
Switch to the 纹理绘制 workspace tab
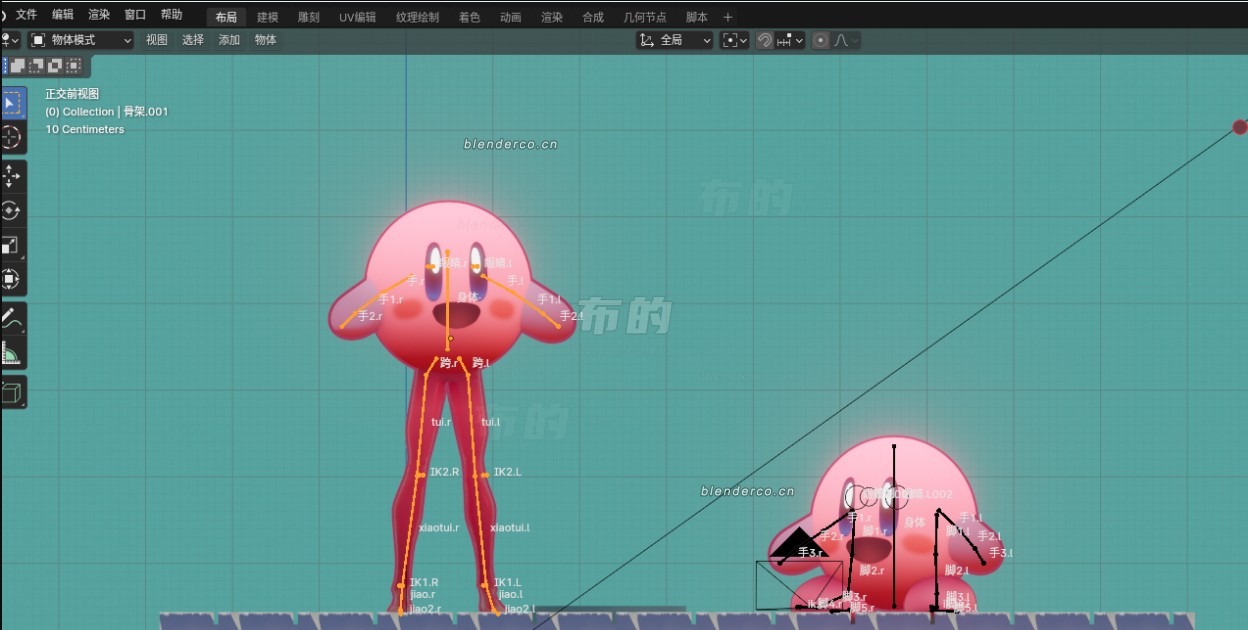pyautogui.click(x=417, y=17)
